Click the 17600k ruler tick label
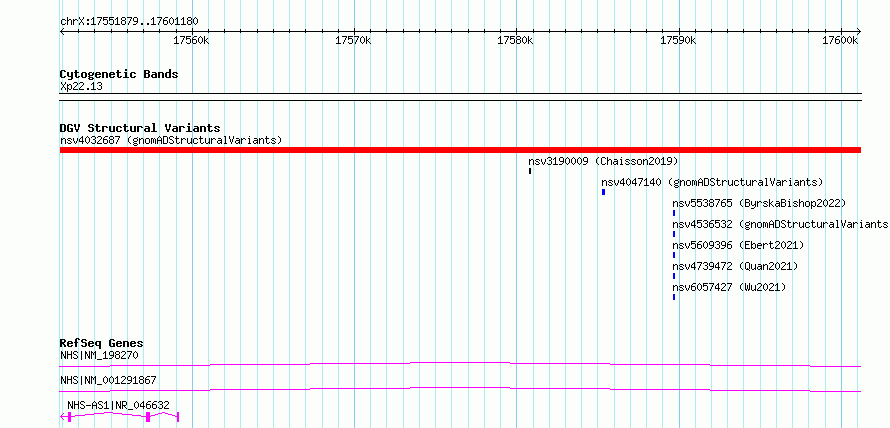 pos(840,40)
